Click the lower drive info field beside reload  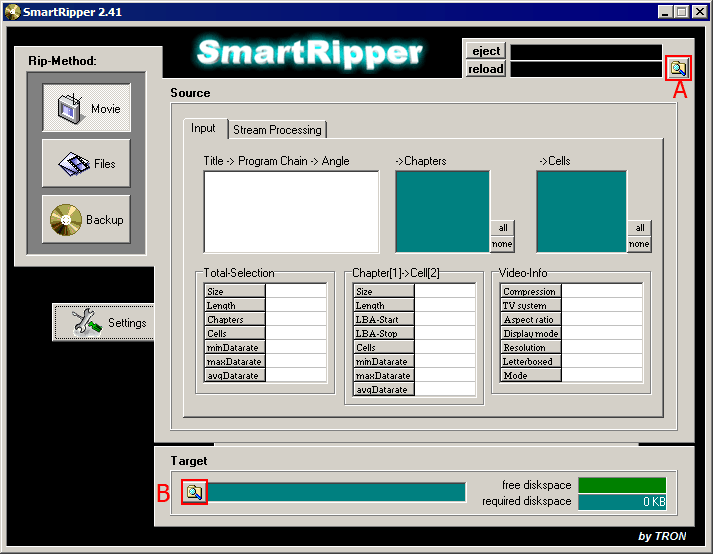tap(586, 69)
